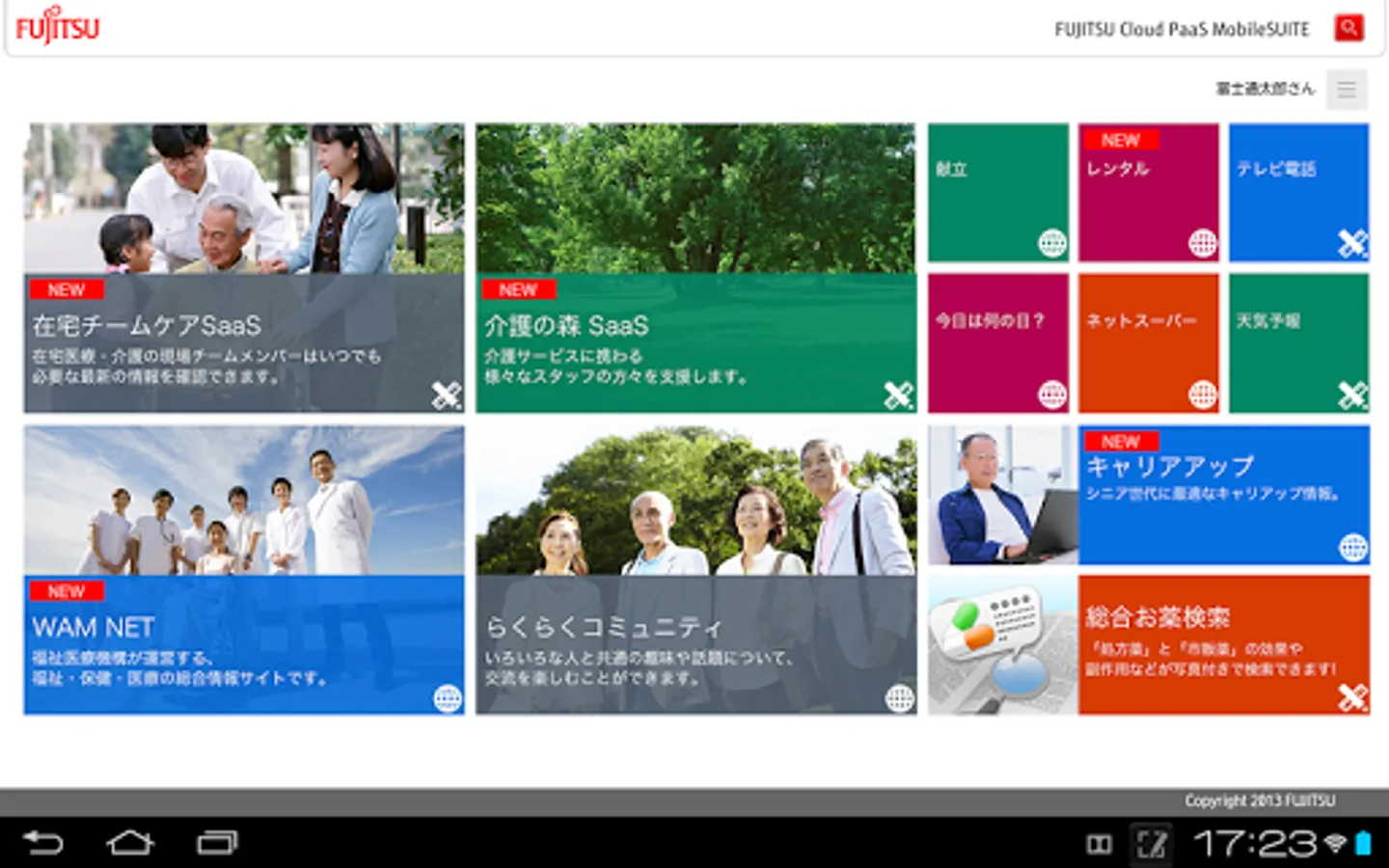Open the 在宅チームケアSaaS title

coord(147,325)
